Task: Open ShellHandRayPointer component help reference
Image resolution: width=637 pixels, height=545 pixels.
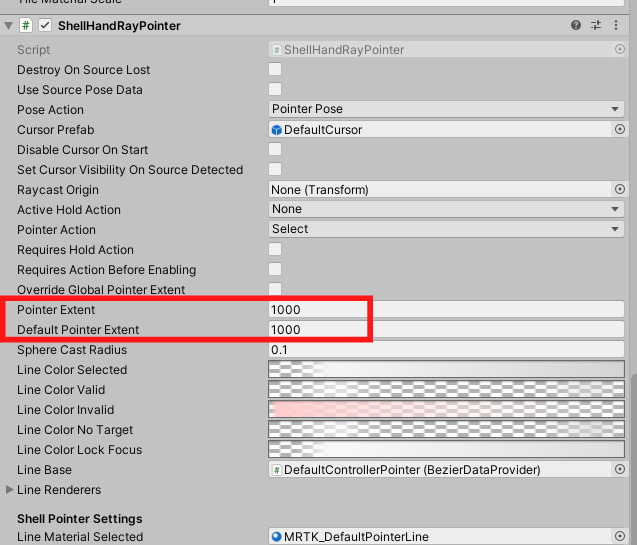Action: (576, 25)
